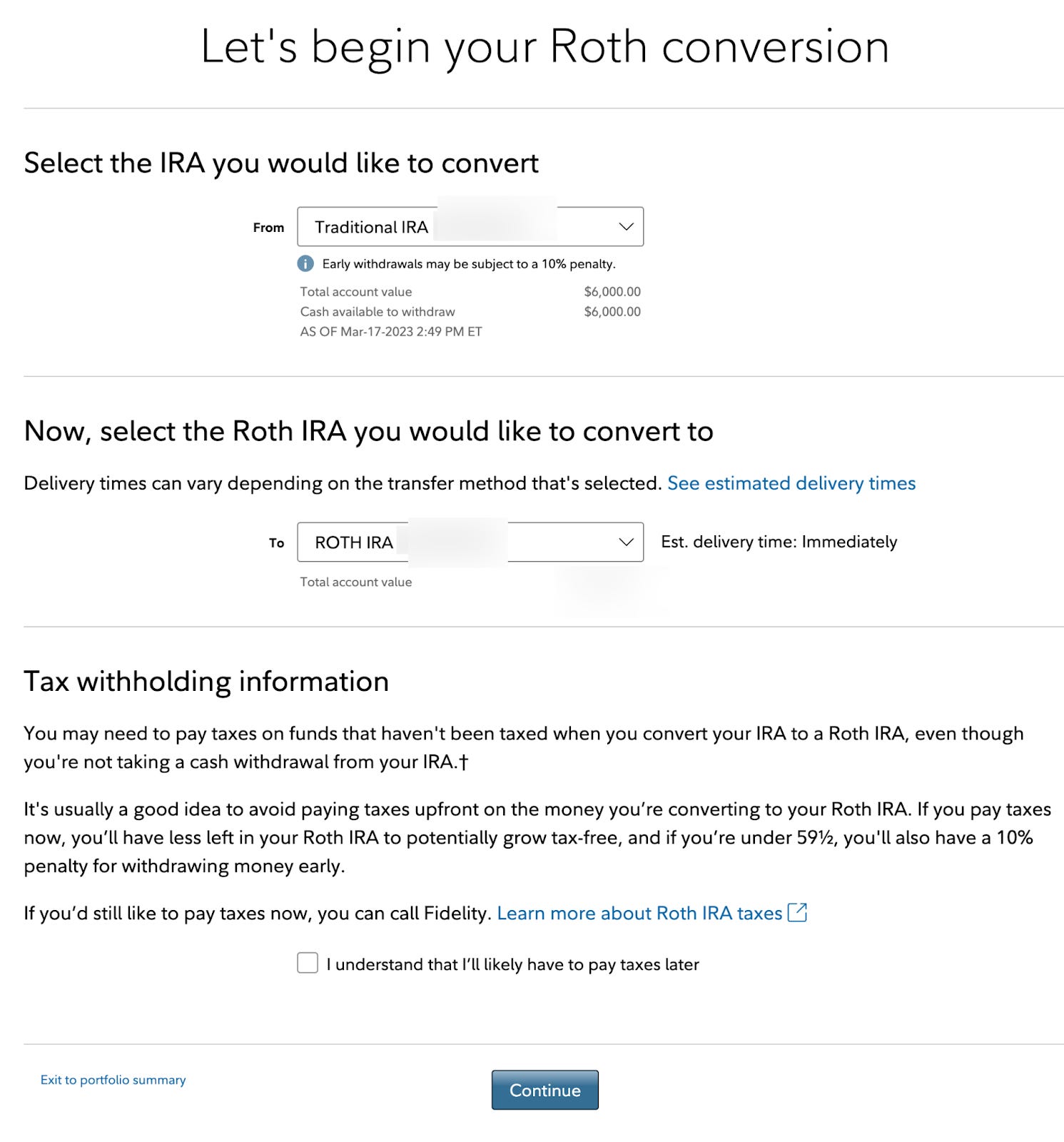Viewport: 1064px width, 1142px height.
Task: Click the heading Tax withholding information
Action: coord(207,681)
